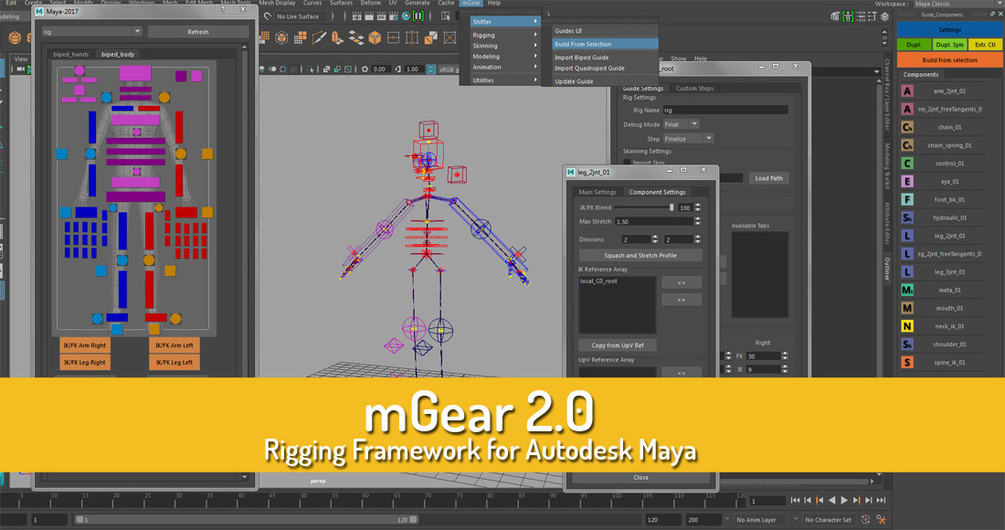Go to start of playback range
The height and width of the screenshot is (530, 1005).
[795, 500]
